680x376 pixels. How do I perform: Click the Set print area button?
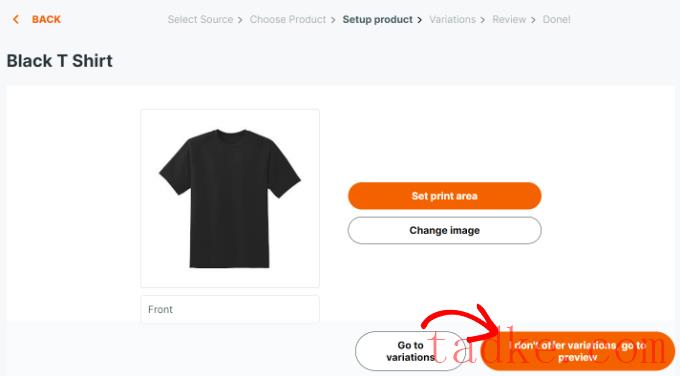445,196
